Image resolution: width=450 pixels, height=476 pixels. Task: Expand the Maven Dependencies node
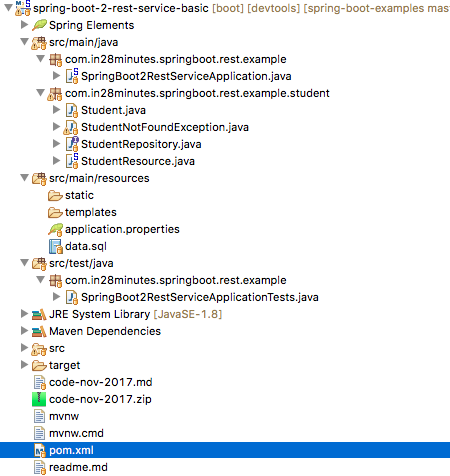point(24,331)
